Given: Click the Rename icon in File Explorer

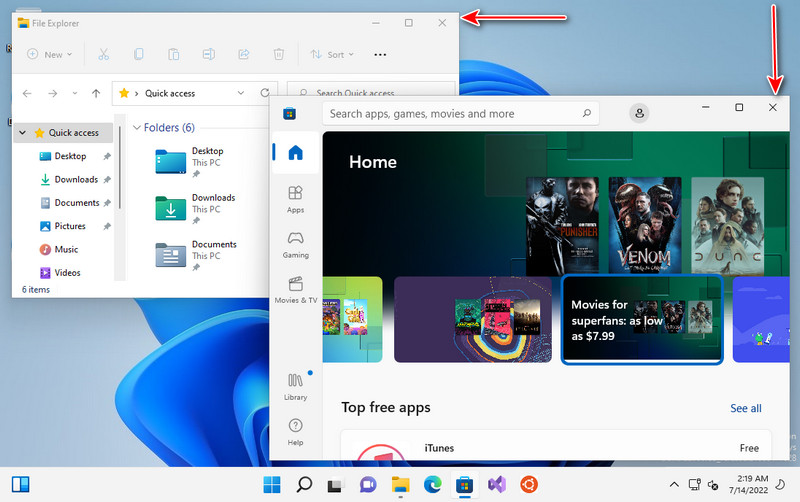Looking at the screenshot, I should point(209,54).
